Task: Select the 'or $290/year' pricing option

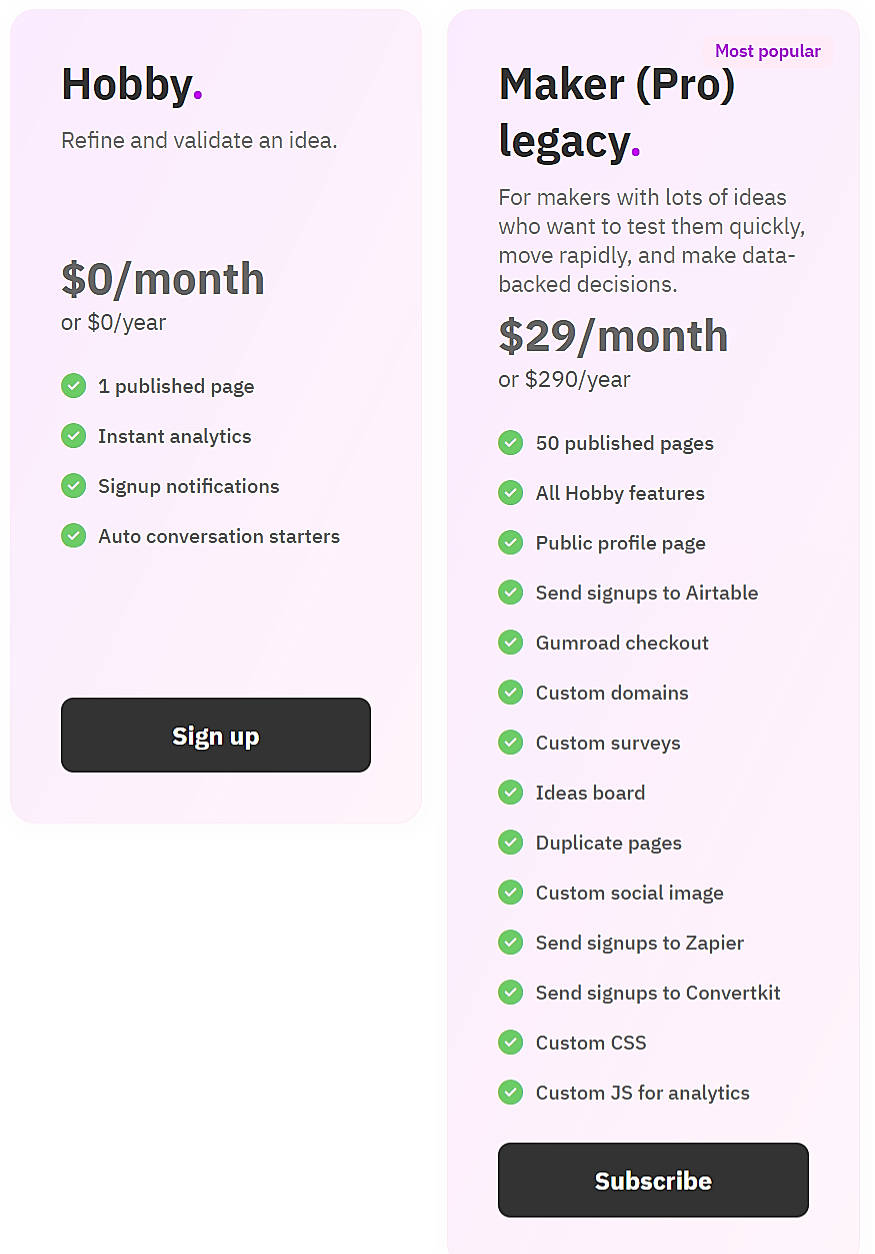Action: pos(564,379)
